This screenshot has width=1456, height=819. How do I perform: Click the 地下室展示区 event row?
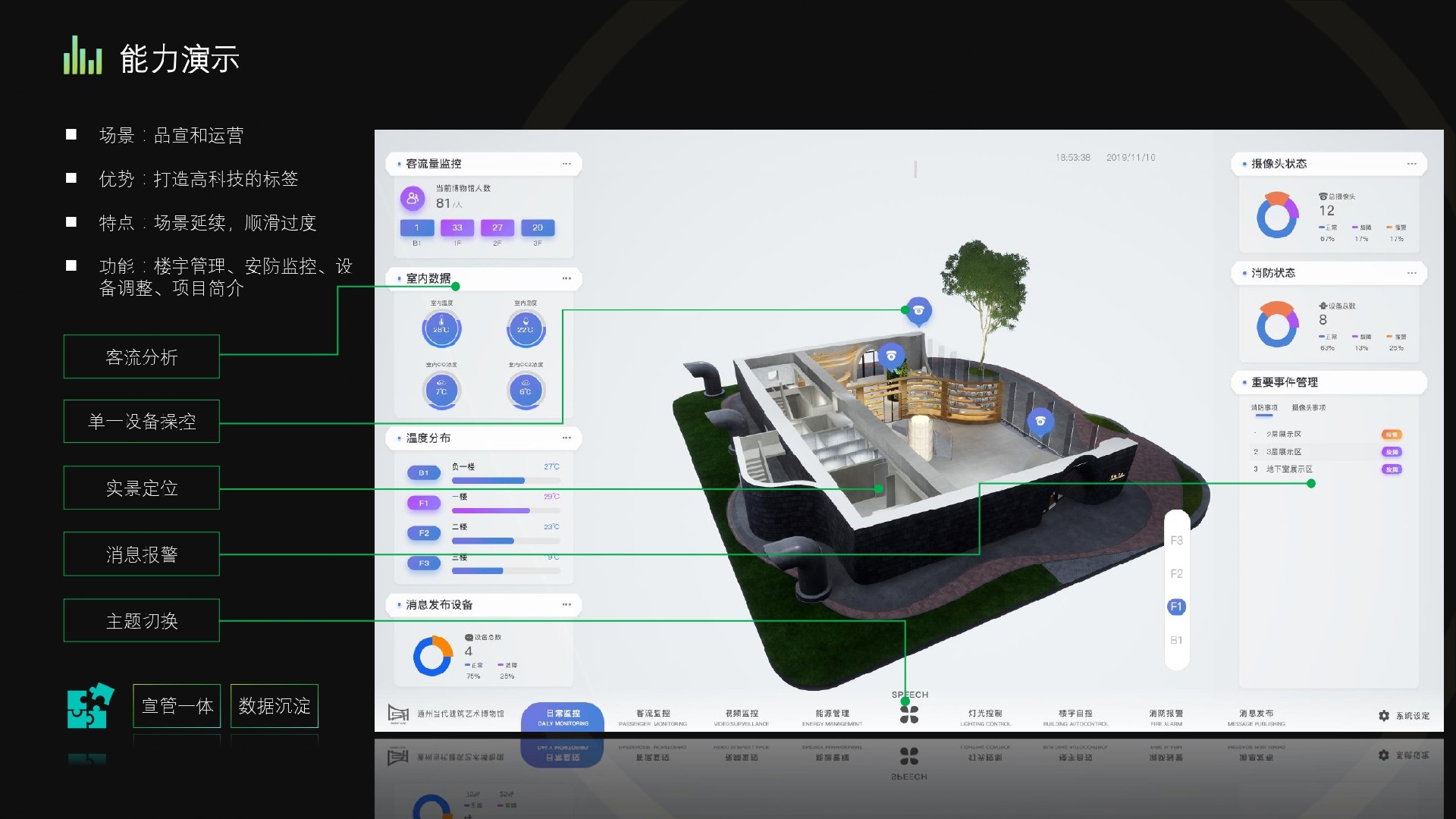1327,469
